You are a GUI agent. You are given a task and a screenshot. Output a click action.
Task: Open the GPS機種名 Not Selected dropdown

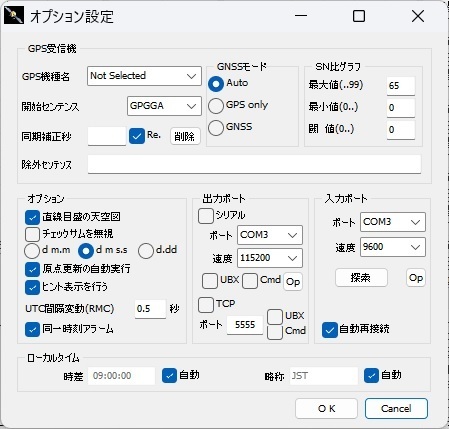point(144,76)
